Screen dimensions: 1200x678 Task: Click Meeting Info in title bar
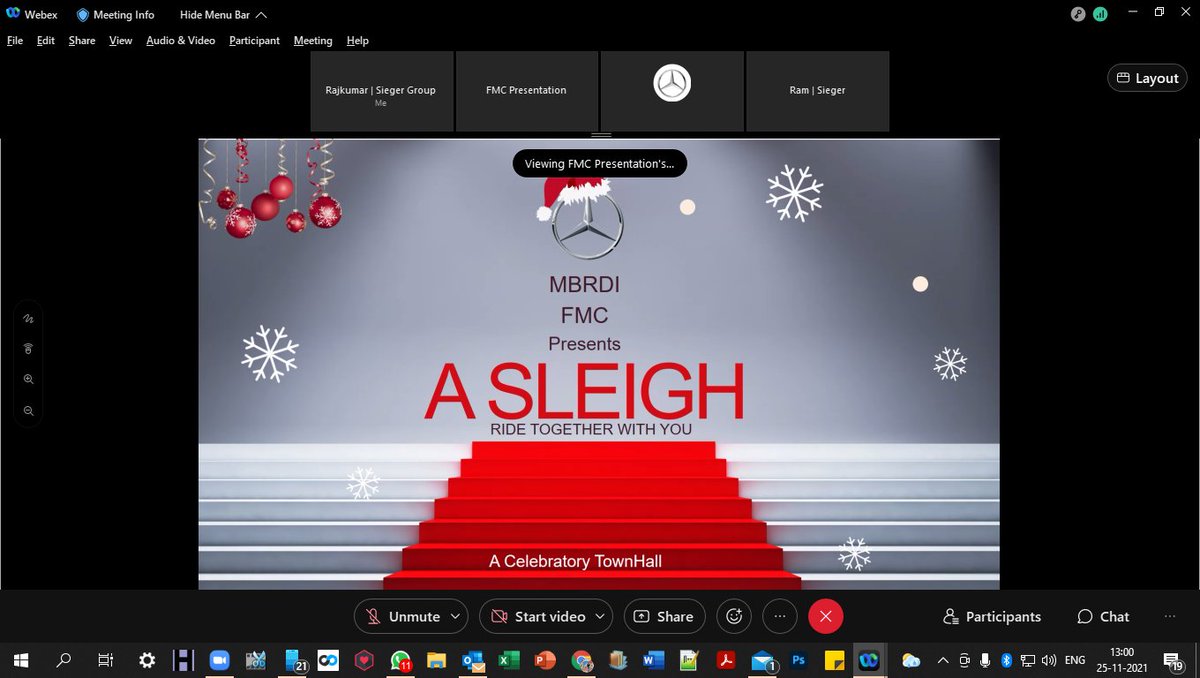coord(115,15)
